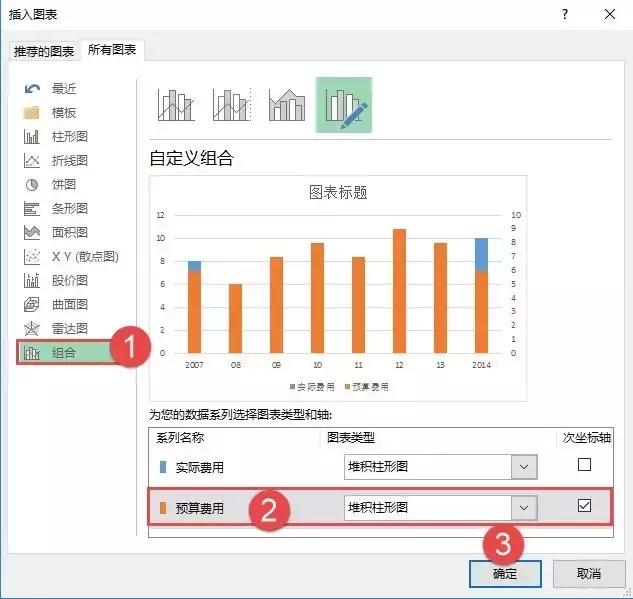Choose 饼图 category label

pyautogui.click(x=64, y=185)
